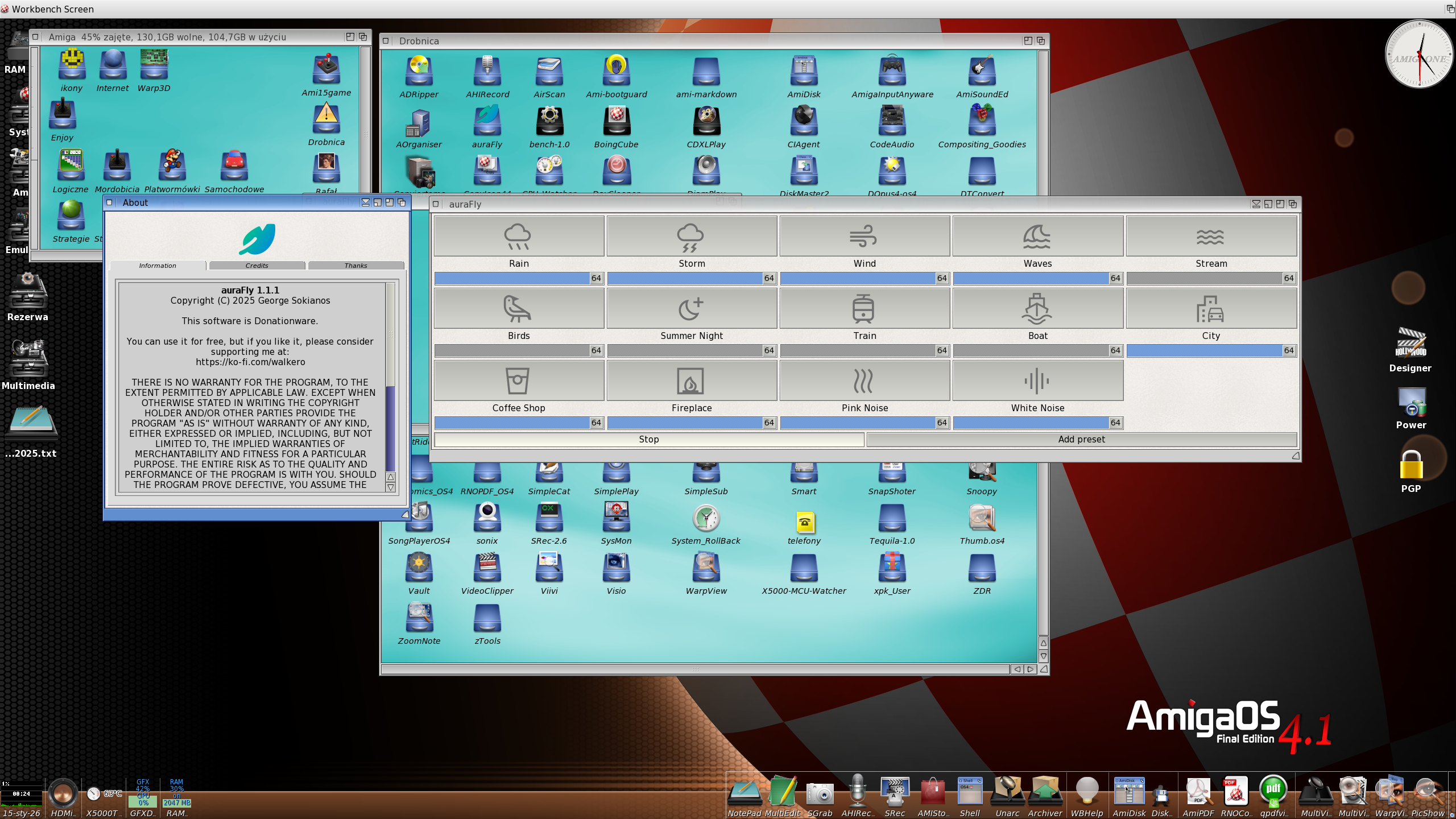This screenshot has width=1456, height=819.
Task: Open the Thanks tab in About
Action: click(355, 266)
